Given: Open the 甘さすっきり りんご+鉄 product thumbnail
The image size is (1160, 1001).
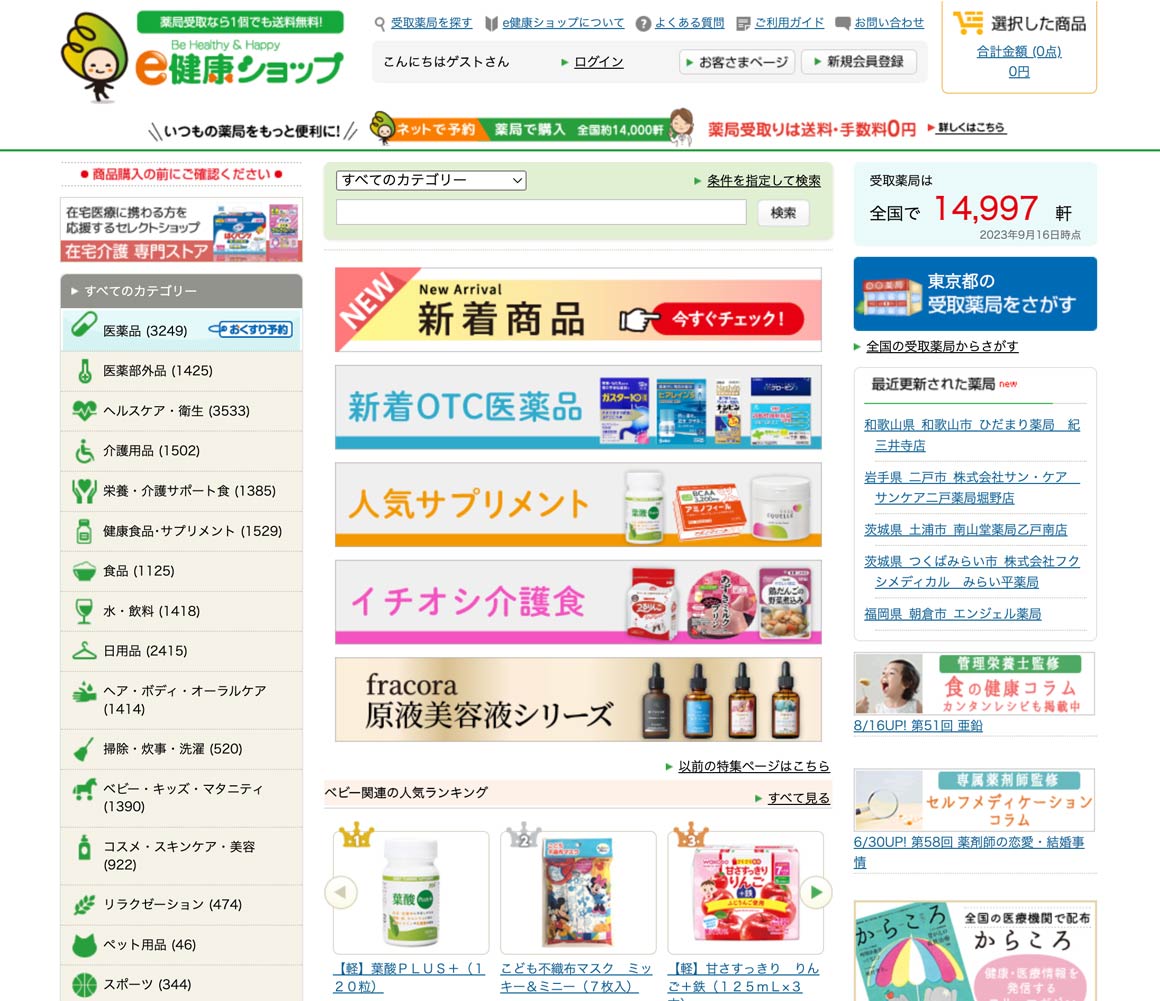Looking at the screenshot, I should pos(746,893).
